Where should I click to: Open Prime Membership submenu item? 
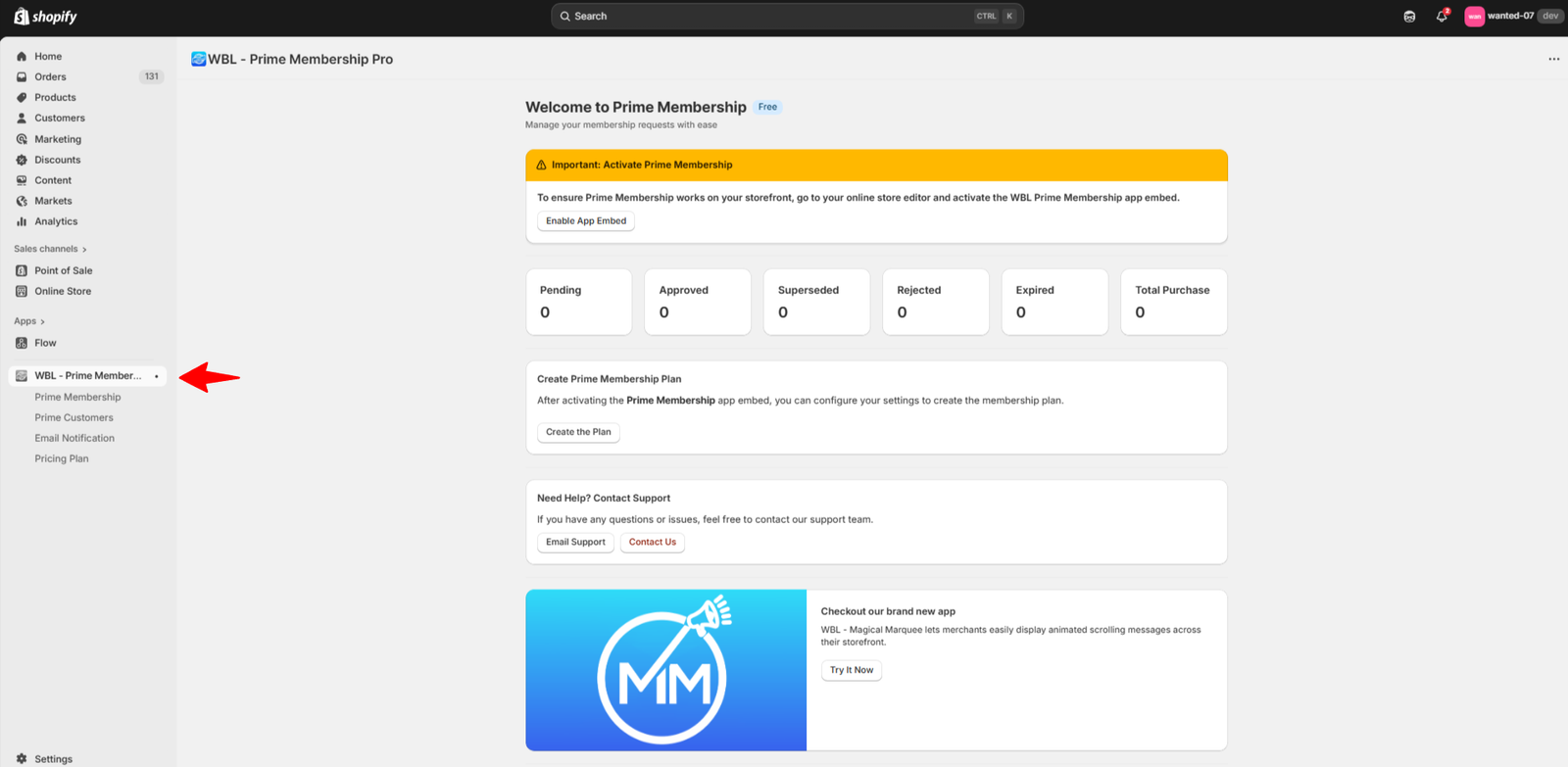tap(77, 397)
